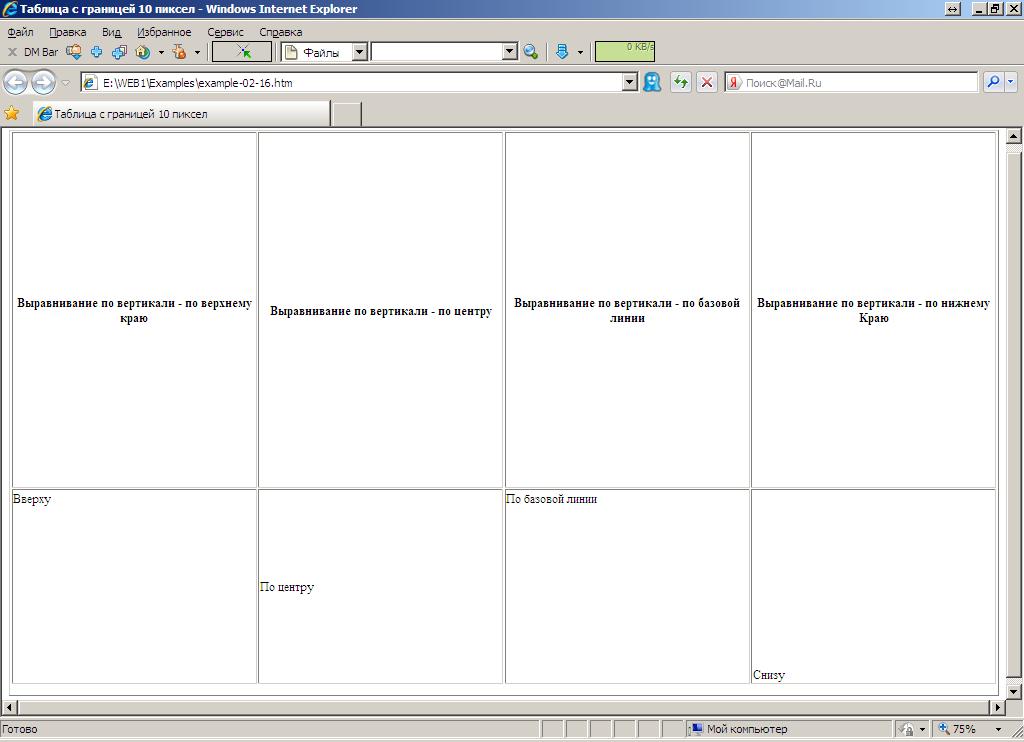Click the vertical scrollbar up arrow

[x=1014, y=136]
